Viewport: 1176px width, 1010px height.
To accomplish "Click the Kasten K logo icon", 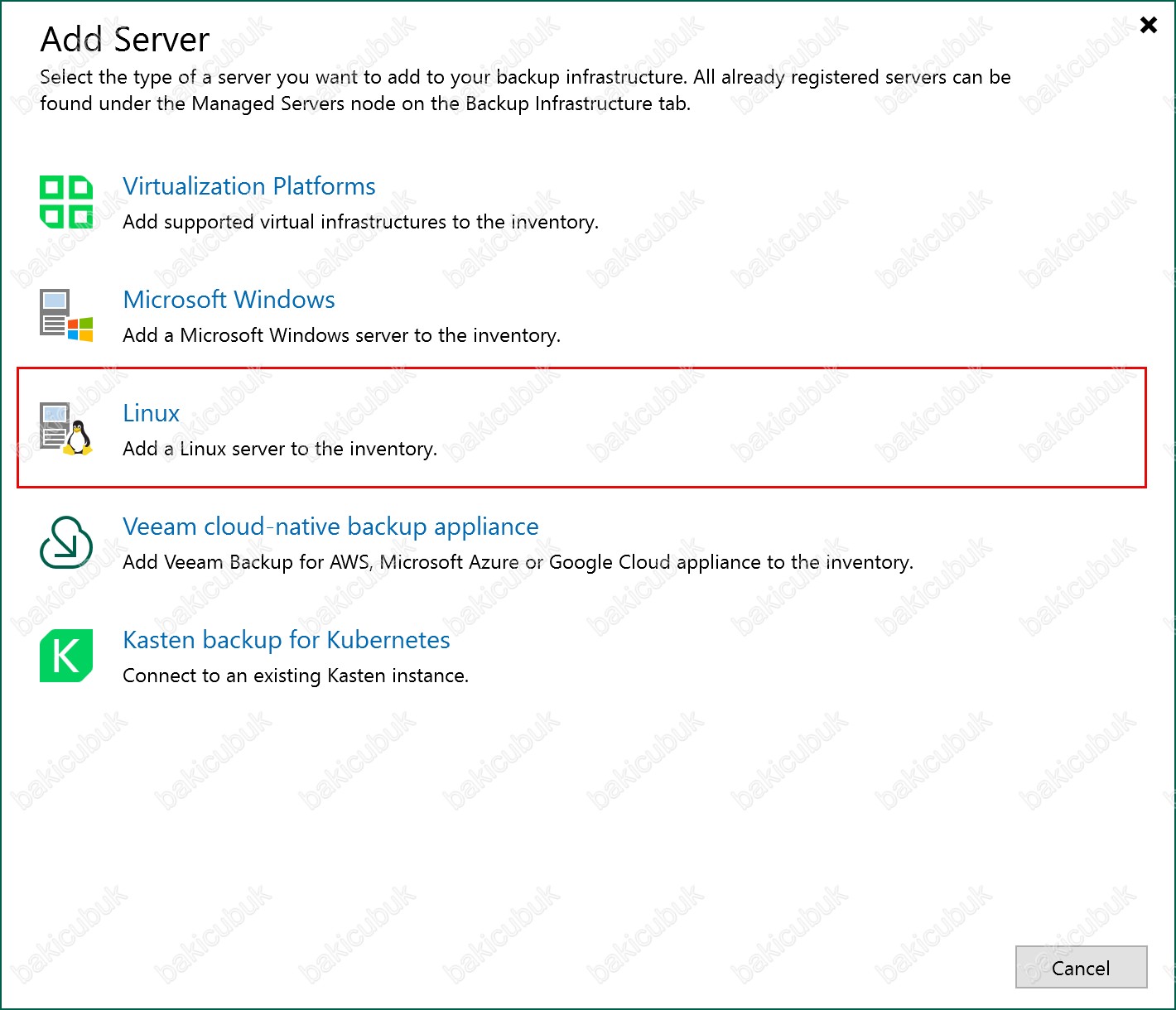I will point(66,656).
